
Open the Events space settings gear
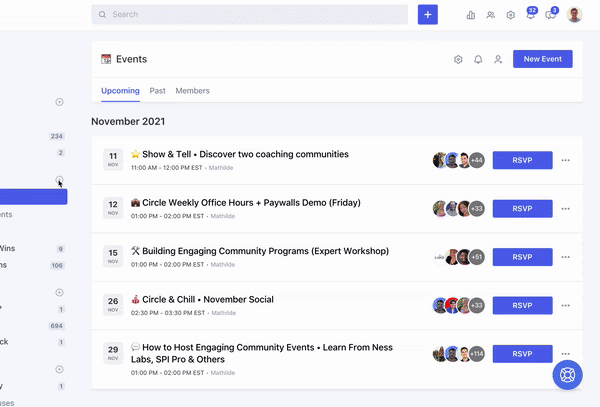[x=458, y=59]
